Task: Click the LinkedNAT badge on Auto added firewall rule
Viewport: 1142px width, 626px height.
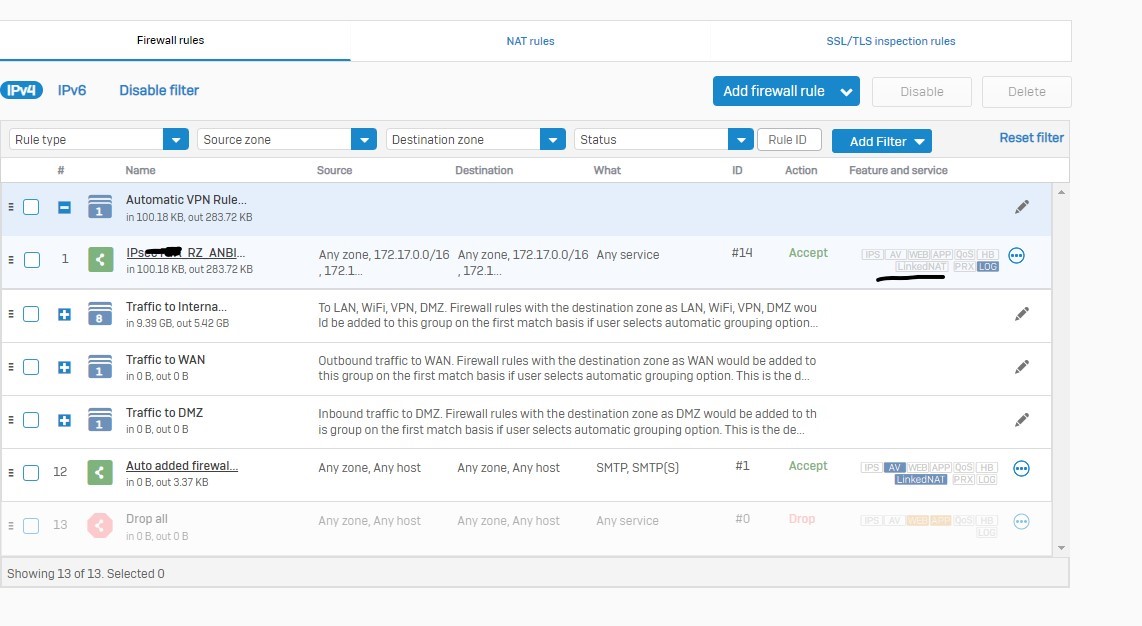Action: pyautogui.click(x=921, y=480)
